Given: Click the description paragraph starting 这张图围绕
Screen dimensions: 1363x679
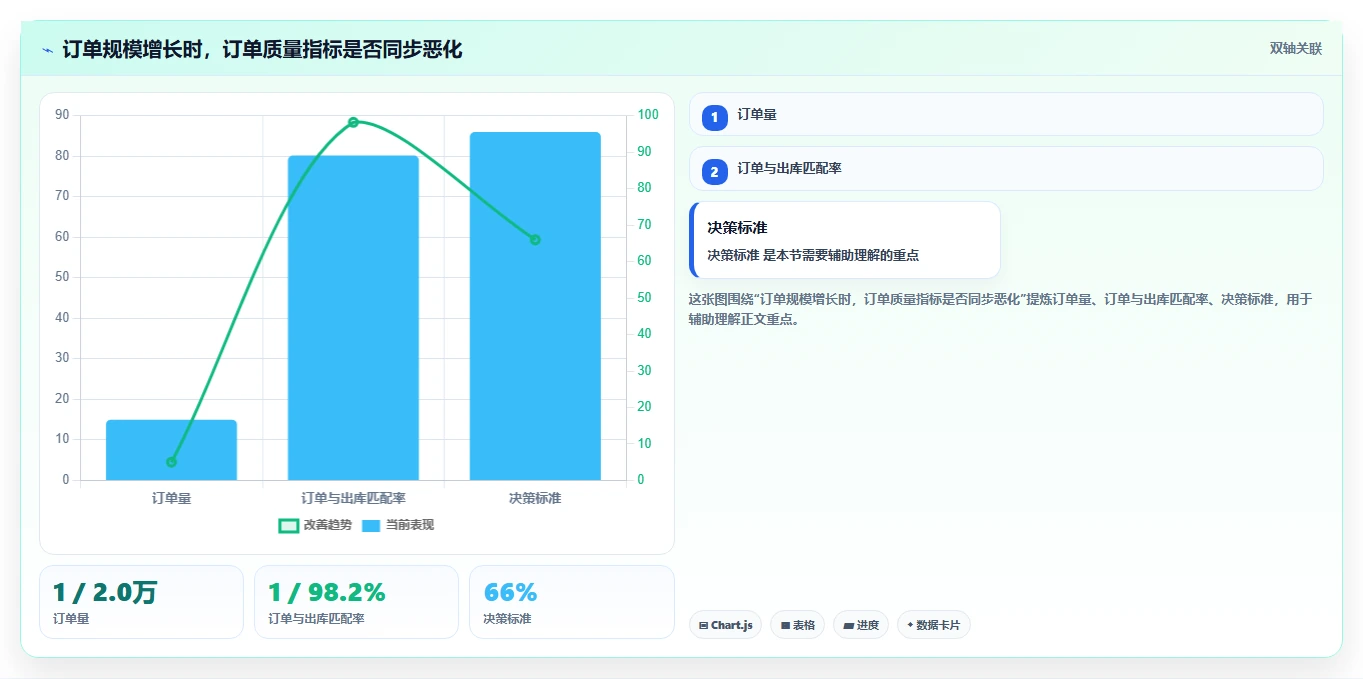Looking at the screenshot, I should 1000,309.
